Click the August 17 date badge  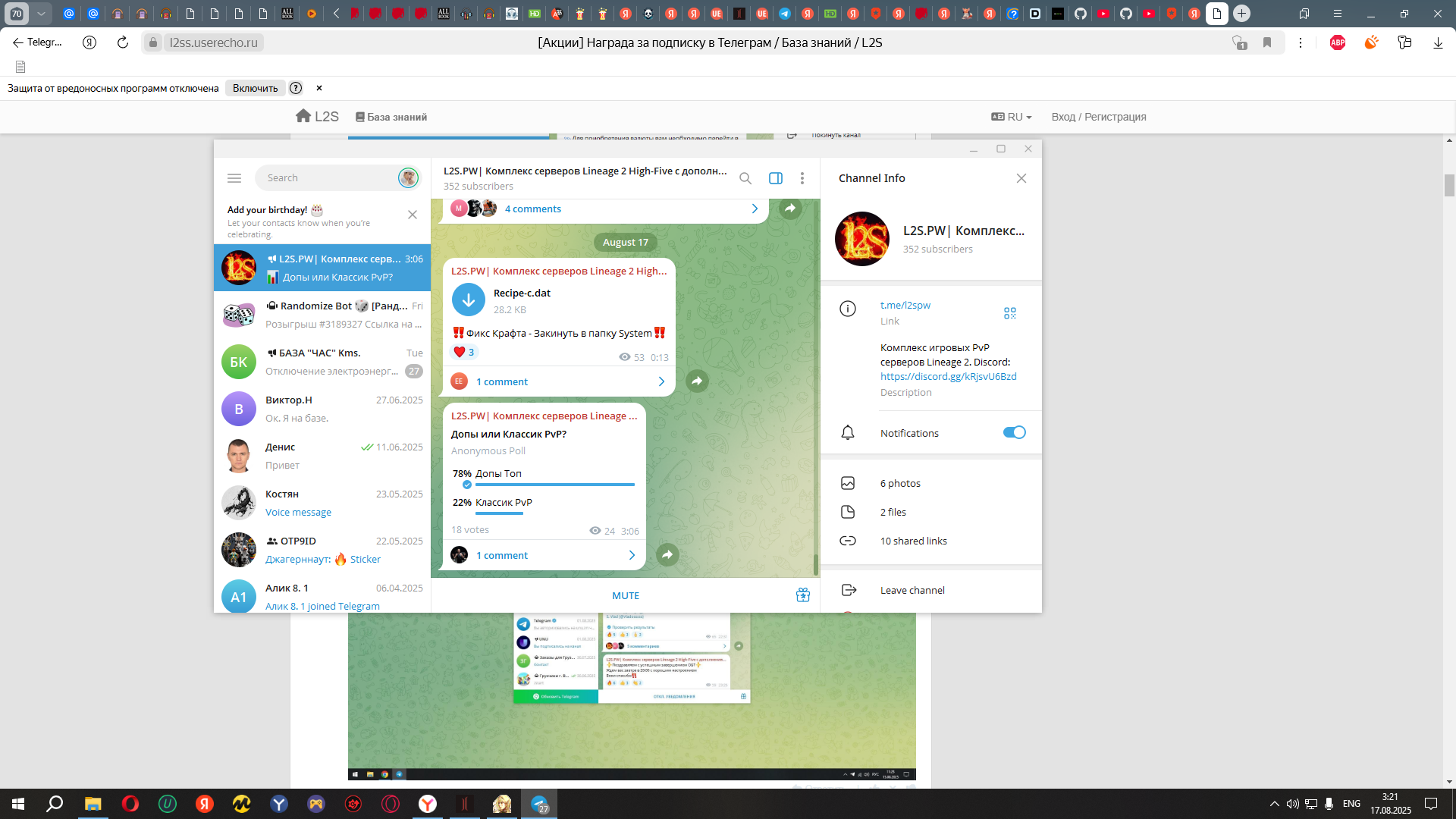click(626, 242)
